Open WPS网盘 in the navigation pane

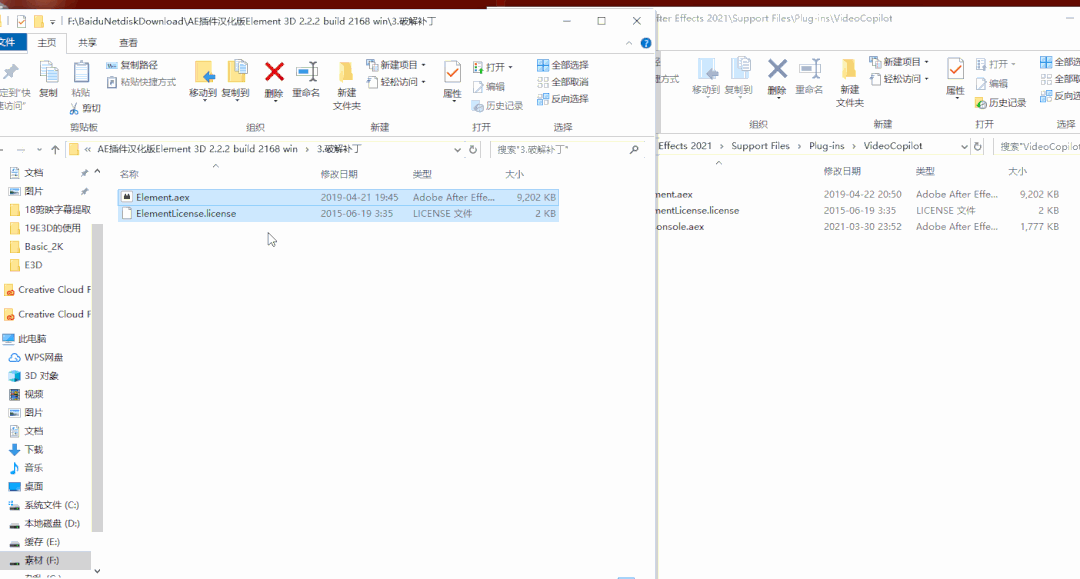coord(43,357)
